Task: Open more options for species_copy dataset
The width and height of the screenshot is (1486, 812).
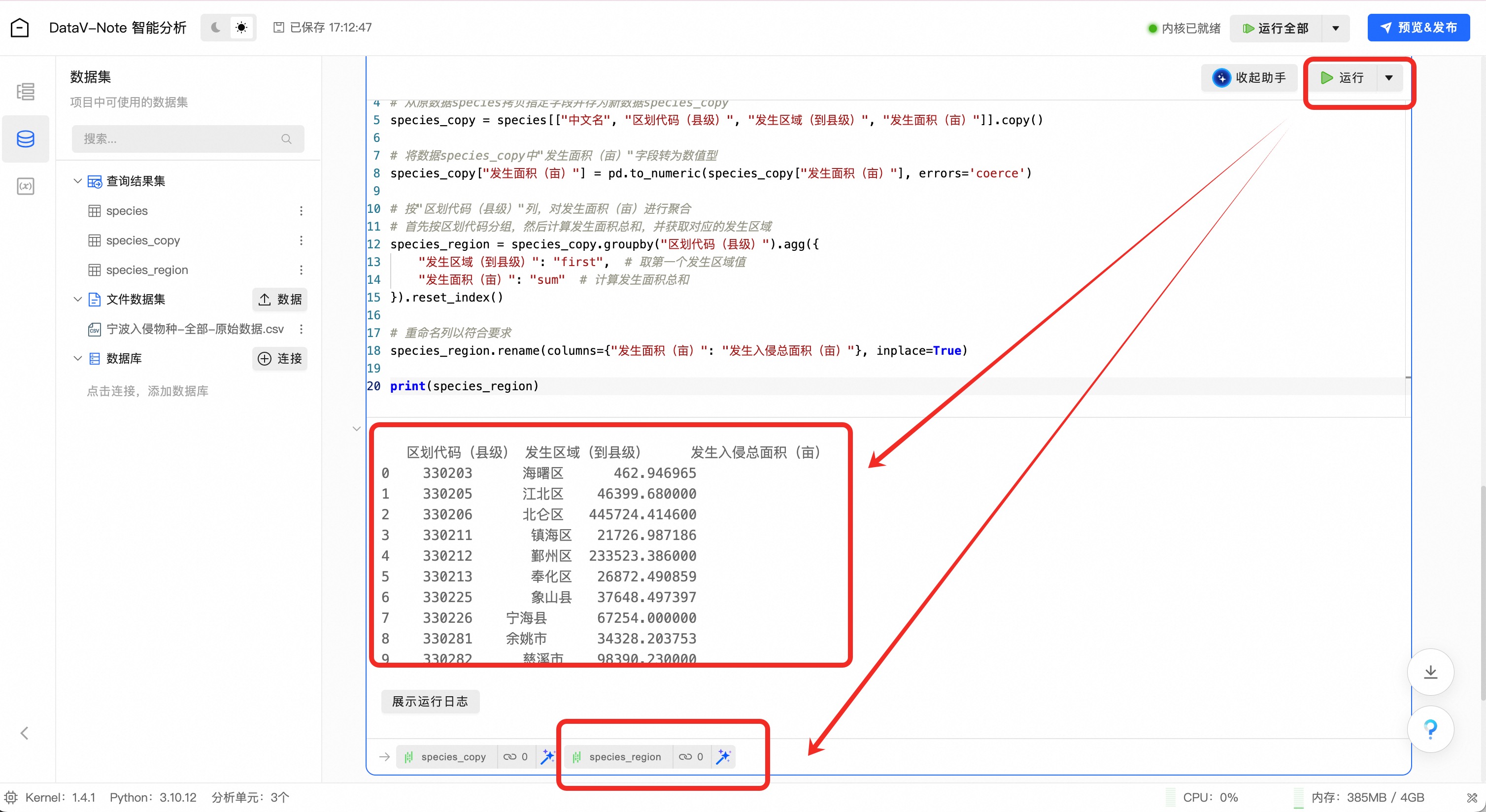Action: click(x=301, y=240)
